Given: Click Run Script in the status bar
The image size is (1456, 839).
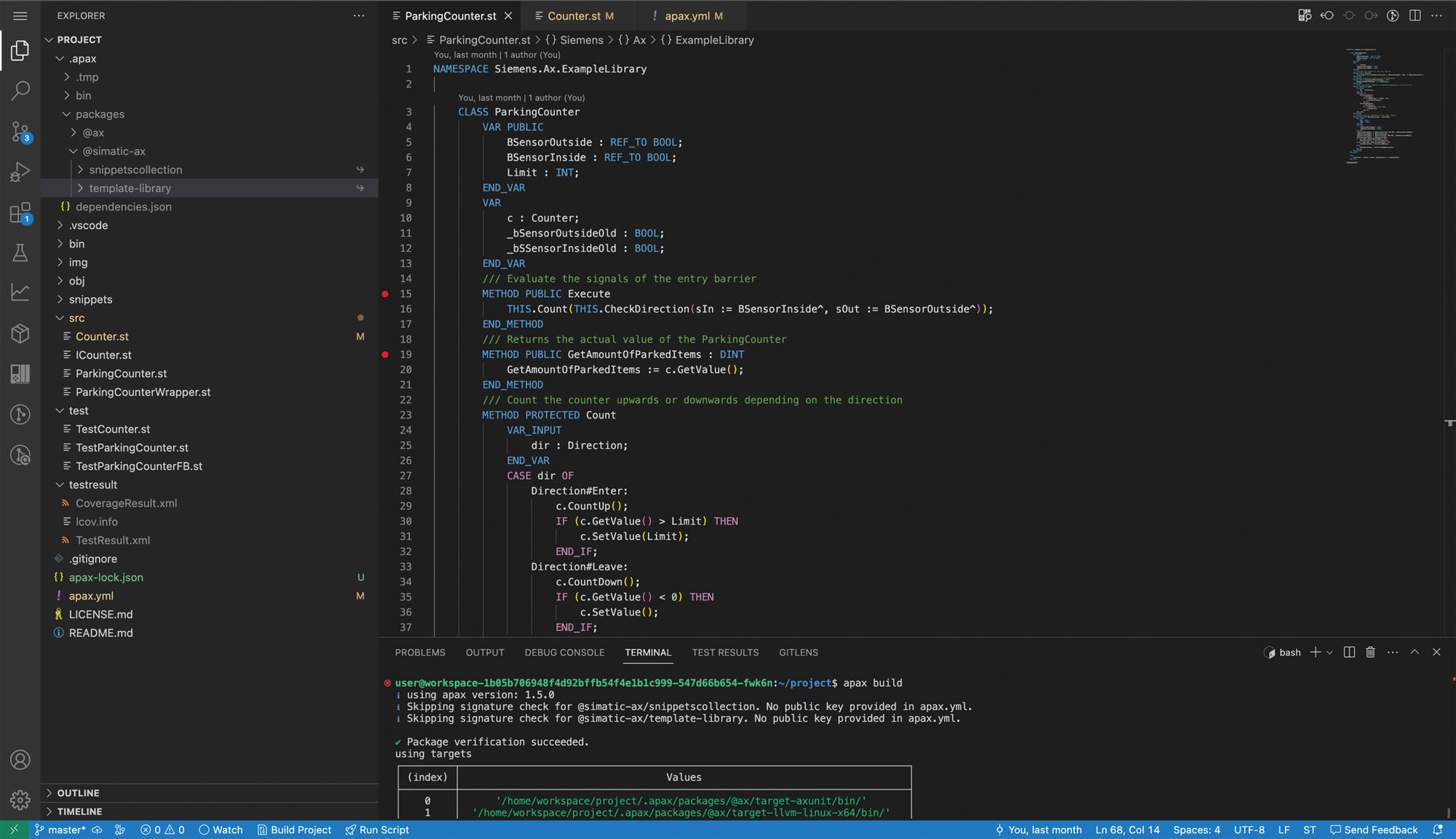Looking at the screenshot, I should click(x=377, y=830).
